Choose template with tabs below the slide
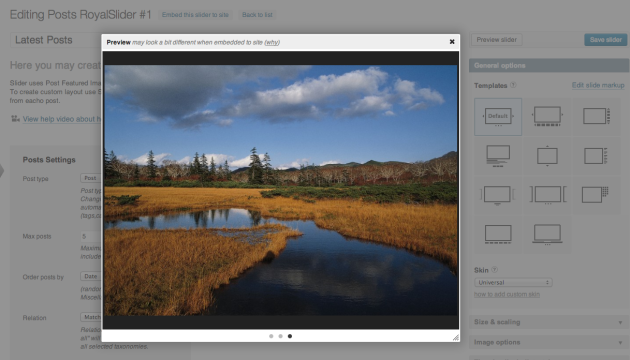Image resolution: width=630 pixels, height=360 pixels. pos(498,156)
